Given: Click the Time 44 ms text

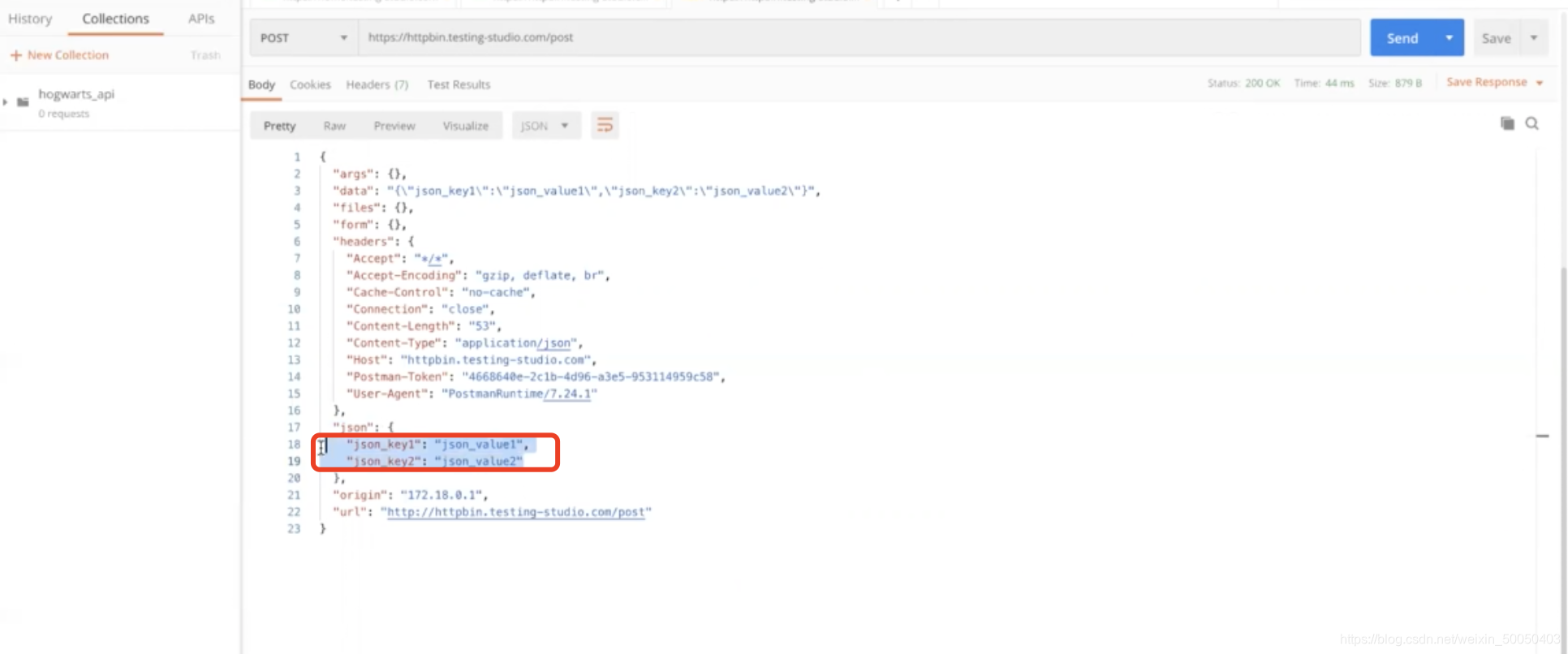Looking at the screenshot, I should click(1324, 83).
